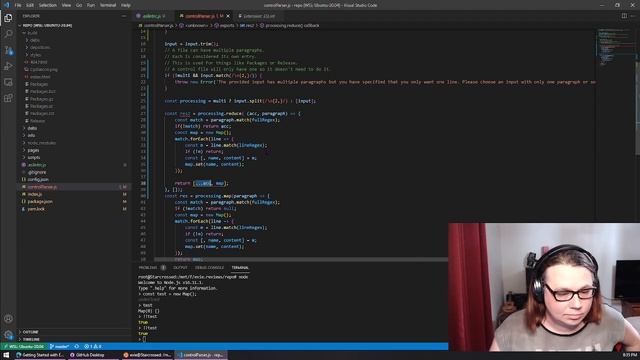Open the Search view icon
Viewport: 640px width, 360px height.
[8, 34]
